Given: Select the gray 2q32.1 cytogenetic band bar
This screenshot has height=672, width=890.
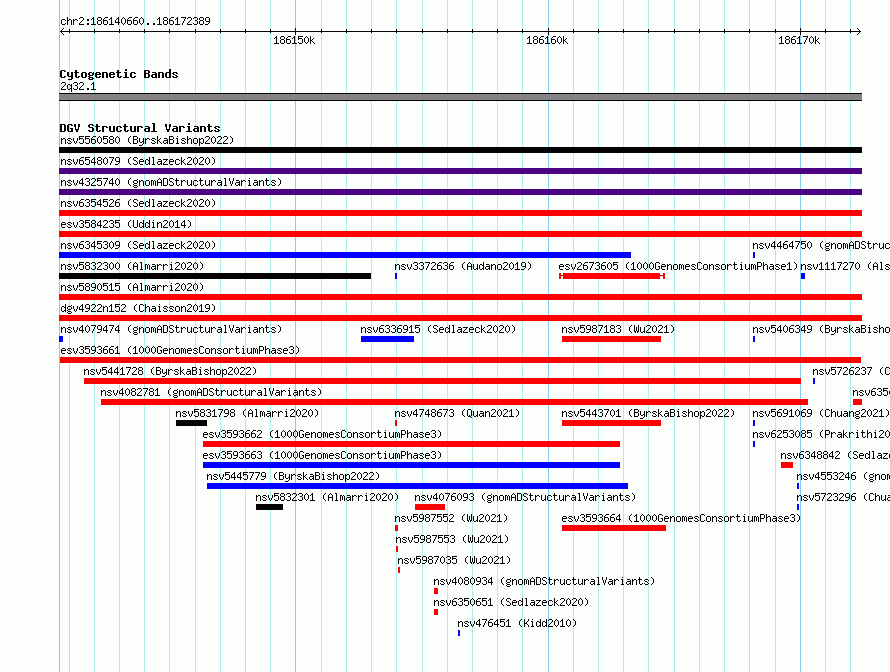Looking at the screenshot, I should (x=460, y=97).
